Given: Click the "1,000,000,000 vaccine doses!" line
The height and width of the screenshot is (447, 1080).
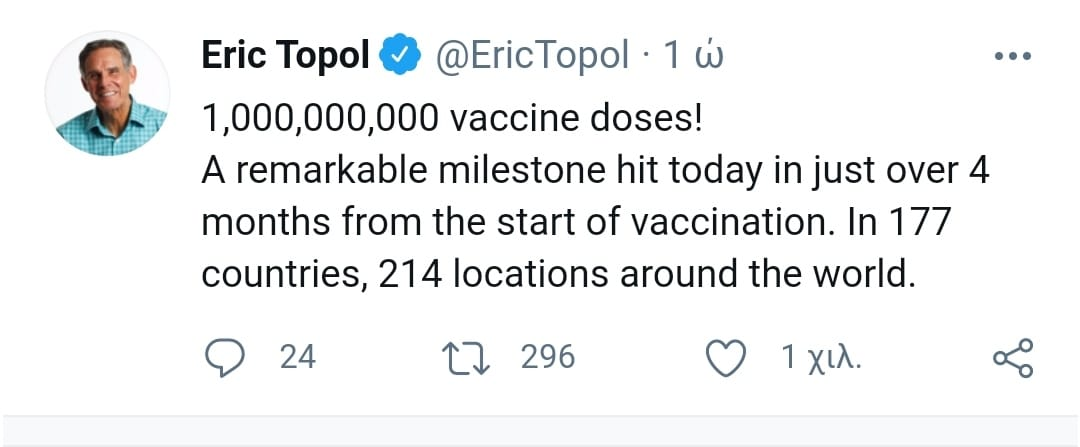Looking at the screenshot, I should (x=452, y=119).
